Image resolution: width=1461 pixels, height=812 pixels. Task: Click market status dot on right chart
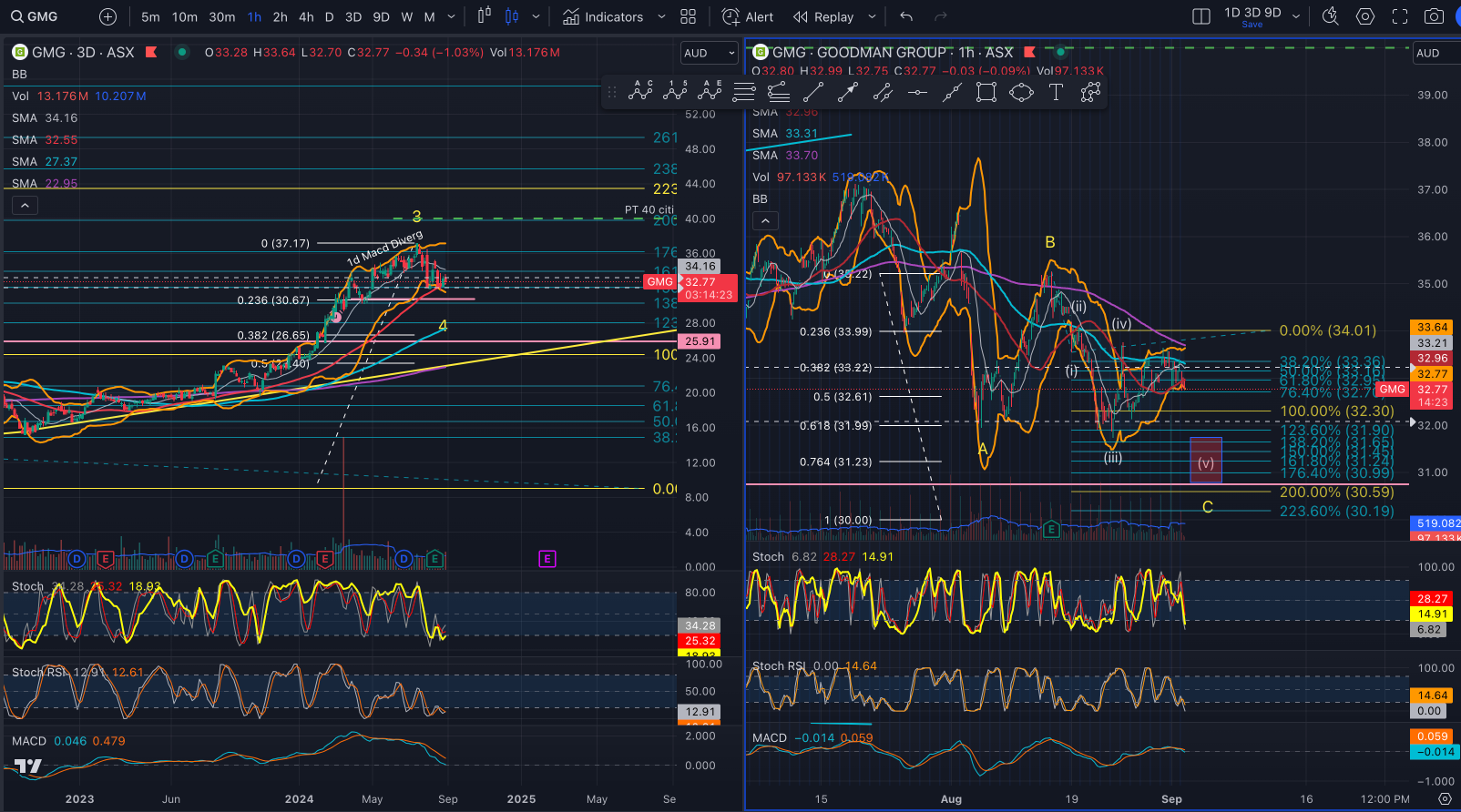[1060, 52]
